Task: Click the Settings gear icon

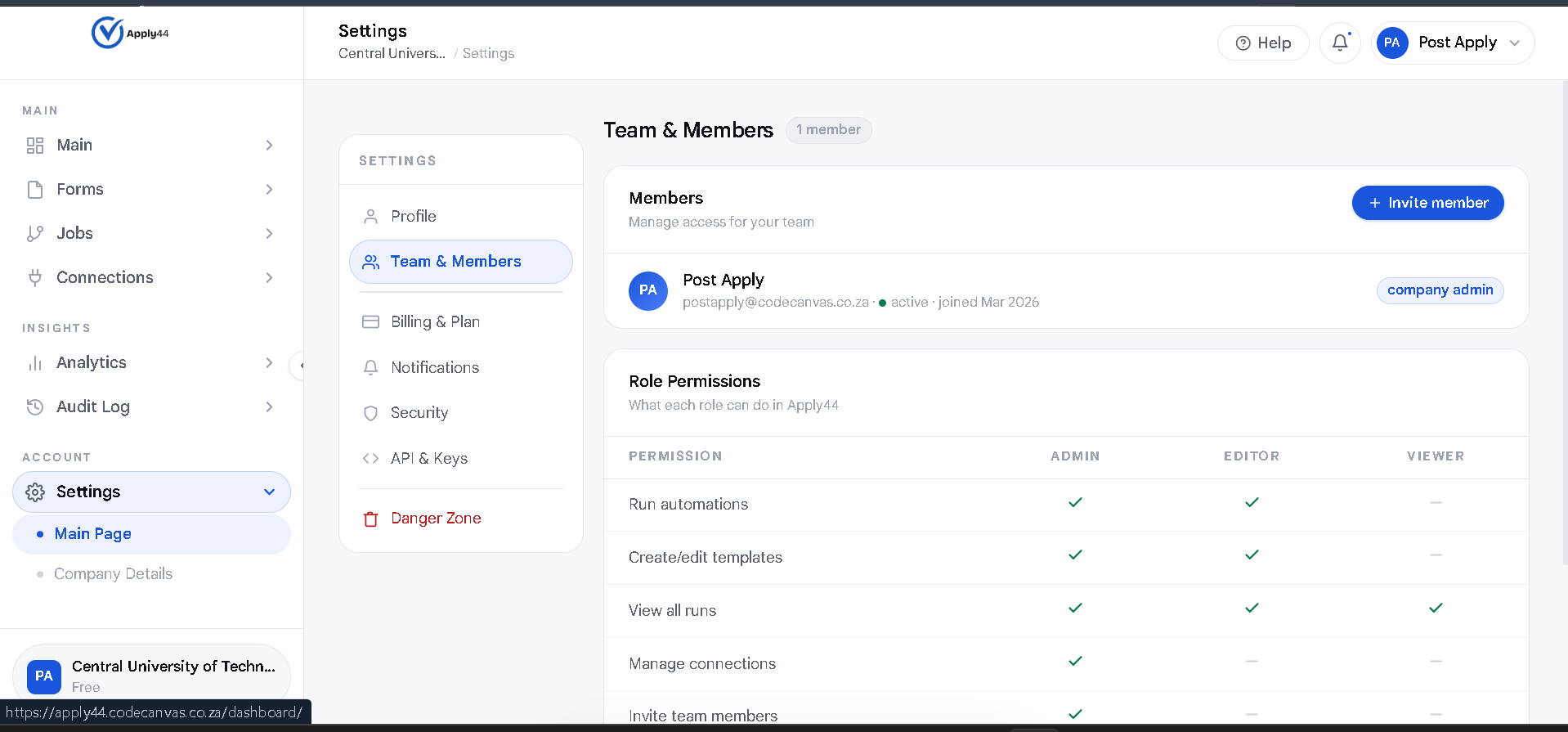Action: [x=35, y=492]
